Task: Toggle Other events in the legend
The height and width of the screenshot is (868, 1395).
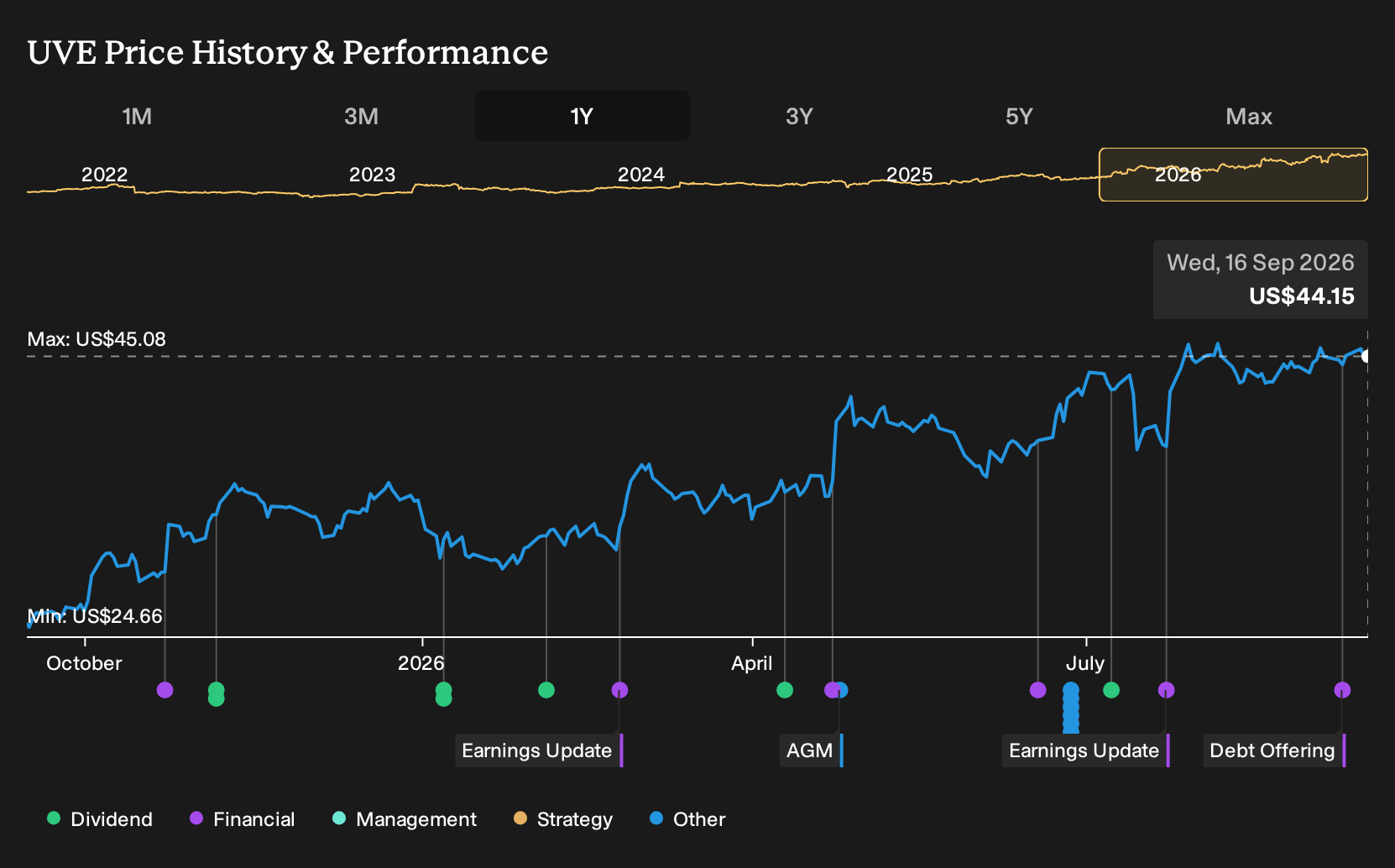Action: (687, 819)
